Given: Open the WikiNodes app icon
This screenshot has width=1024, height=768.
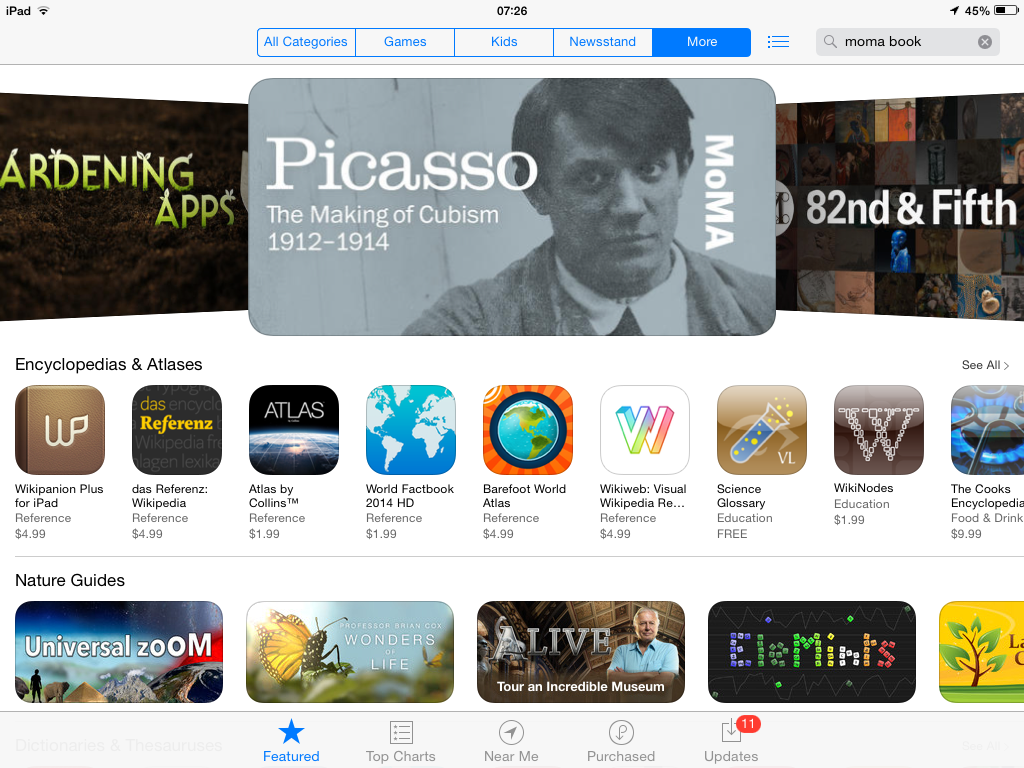Looking at the screenshot, I should tap(879, 430).
